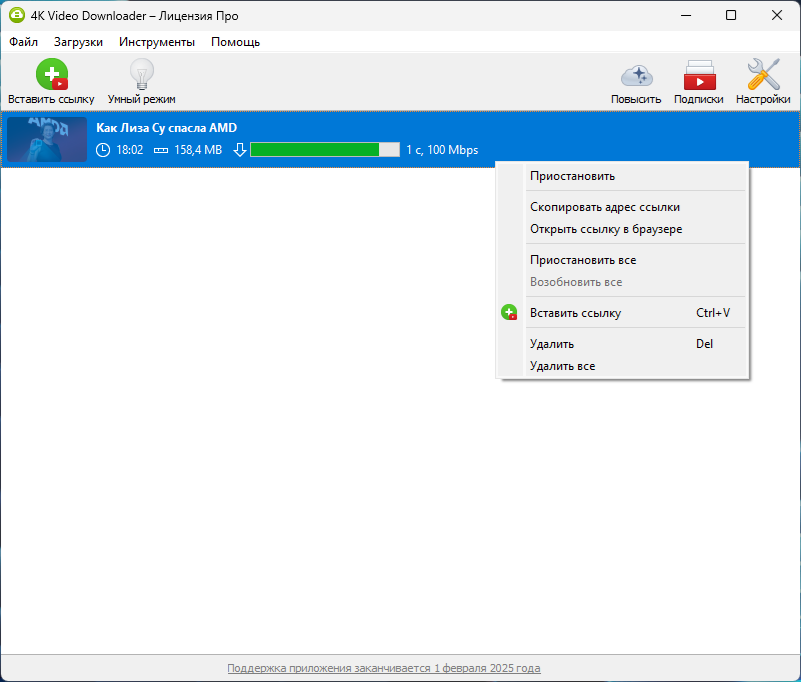The width and height of the screenshot is (801, 682).
Task: Choose Открыть ссылку в браузере
Action: [606, 229]
